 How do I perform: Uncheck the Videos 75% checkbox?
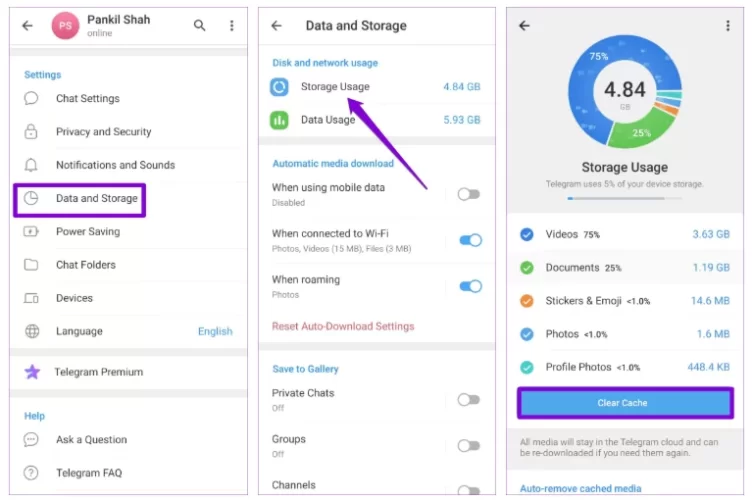coord(527,235)
